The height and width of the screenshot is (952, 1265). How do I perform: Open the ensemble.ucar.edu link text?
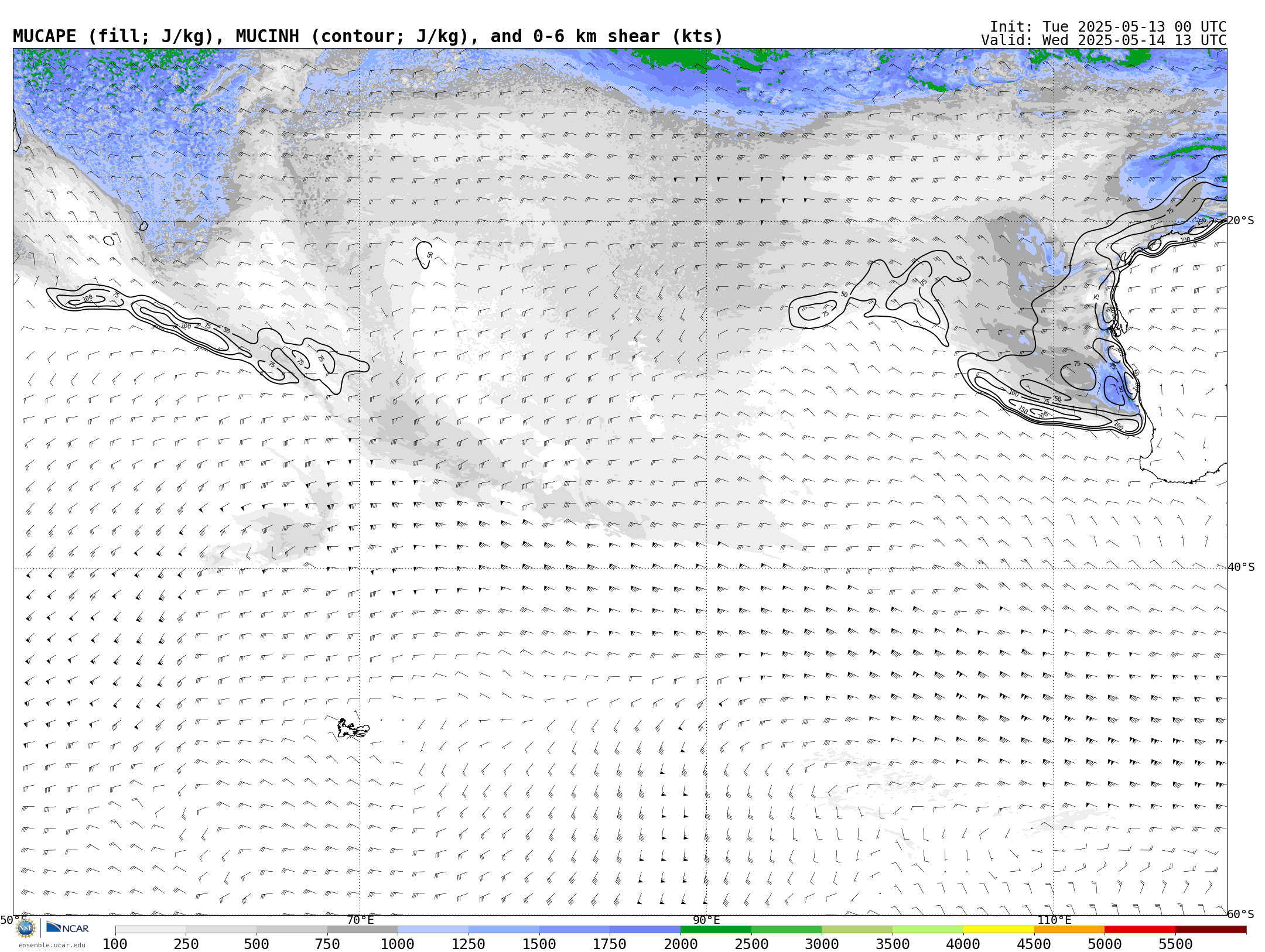52,945
